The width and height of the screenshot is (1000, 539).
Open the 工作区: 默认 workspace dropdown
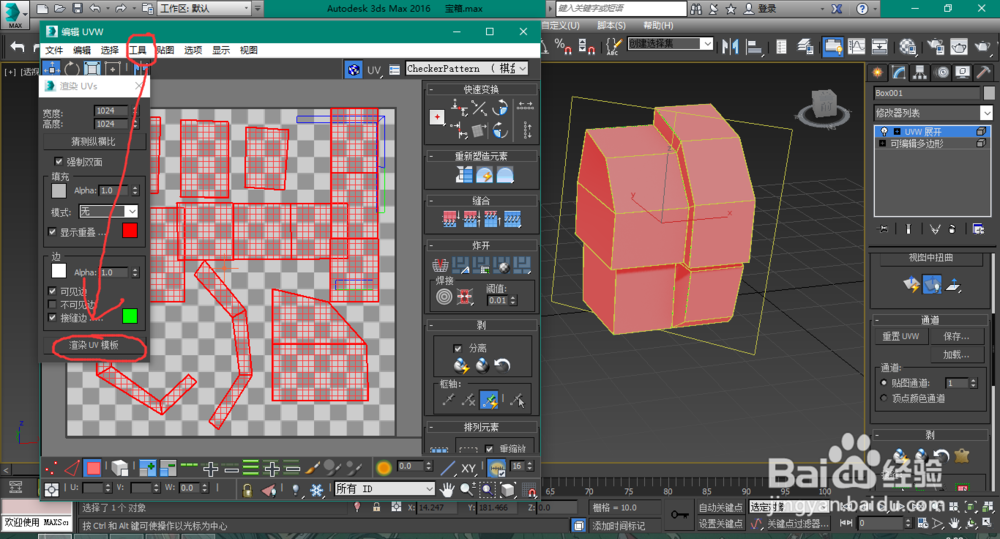(203, 8)
